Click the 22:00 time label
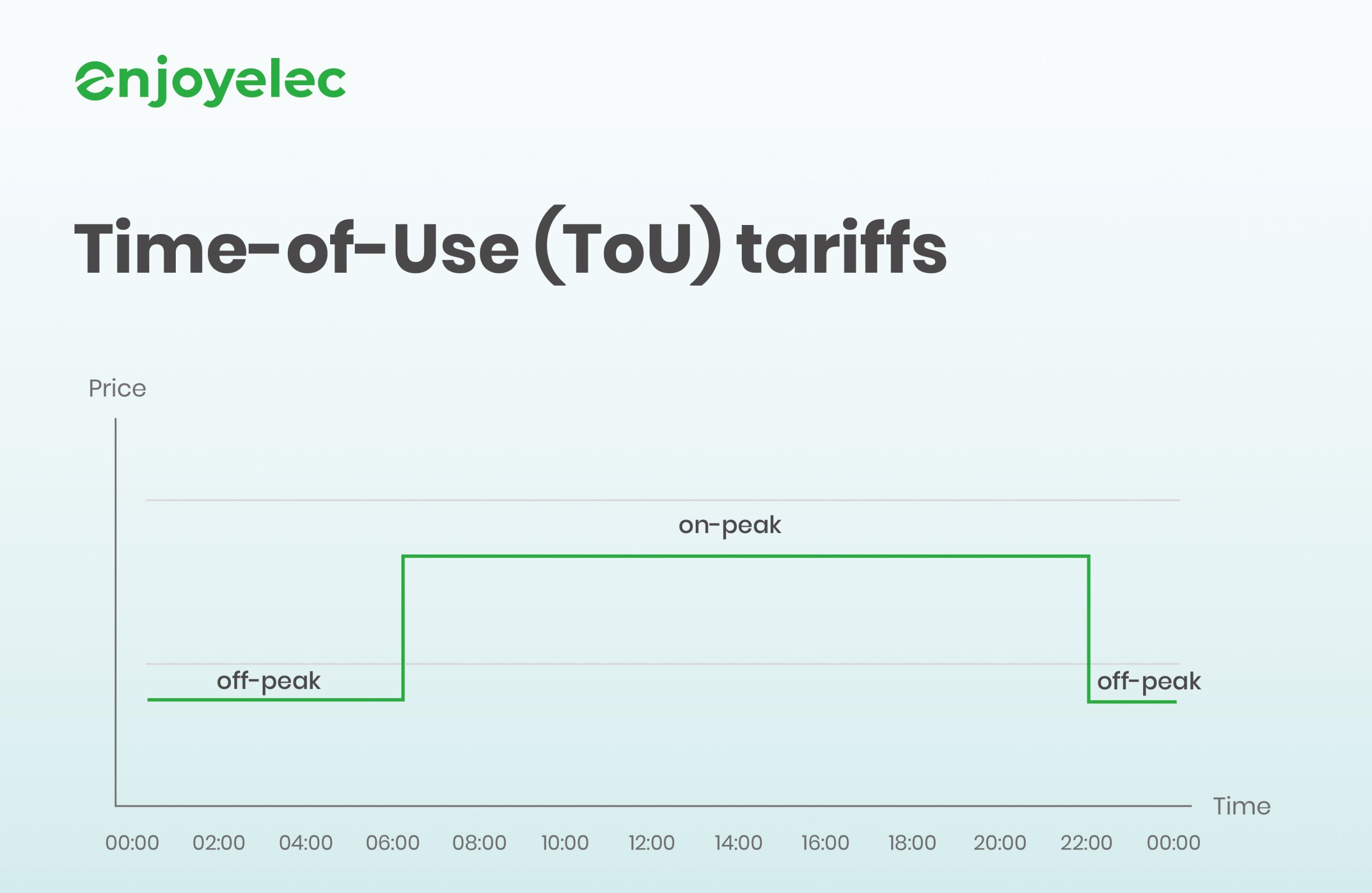 click(x=1086, y=843)
